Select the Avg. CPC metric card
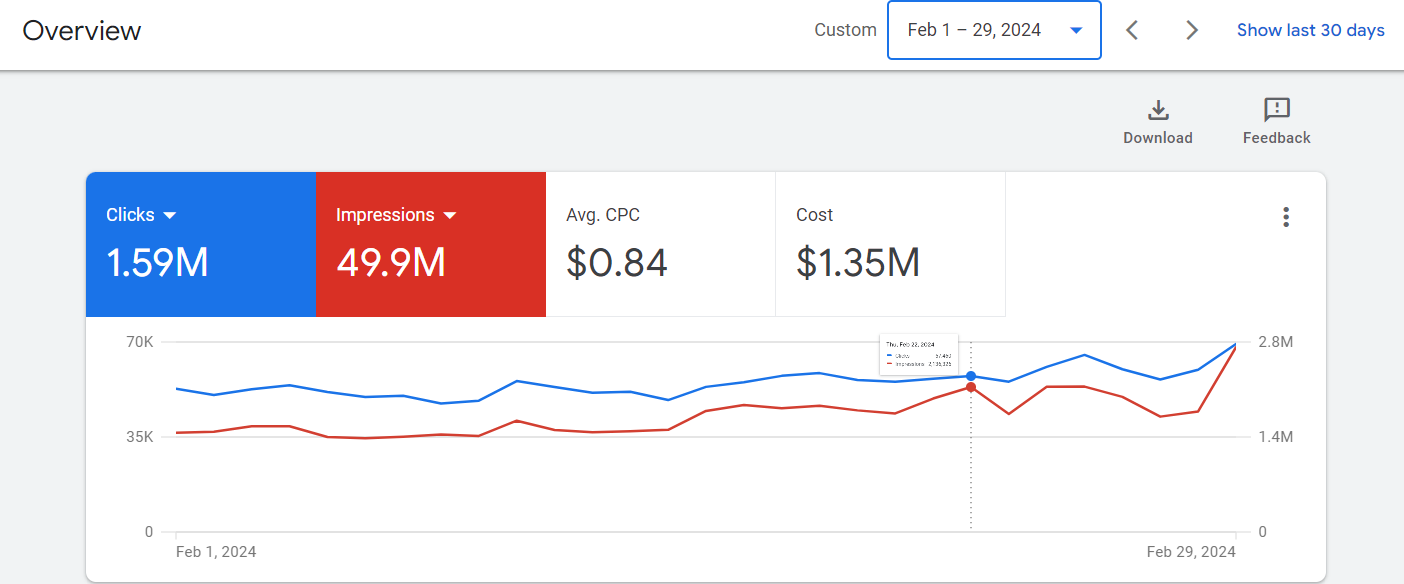The image size is (1404, 584). pos(660,245)
